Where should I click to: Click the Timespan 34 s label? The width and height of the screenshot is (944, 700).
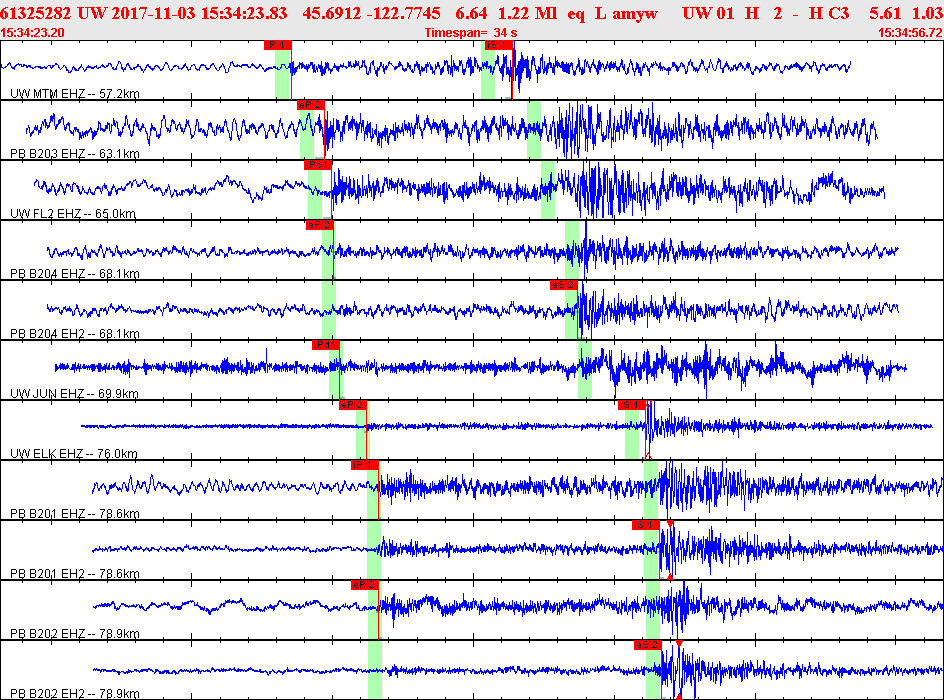[471, 33]
